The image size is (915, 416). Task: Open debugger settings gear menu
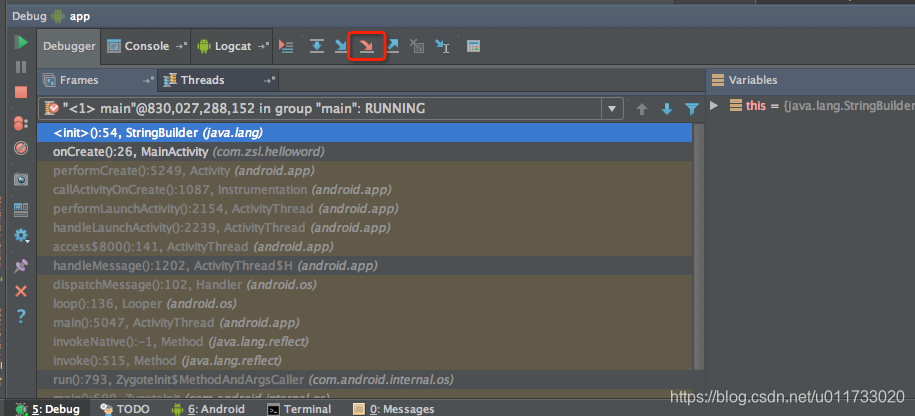pos(21,236)
